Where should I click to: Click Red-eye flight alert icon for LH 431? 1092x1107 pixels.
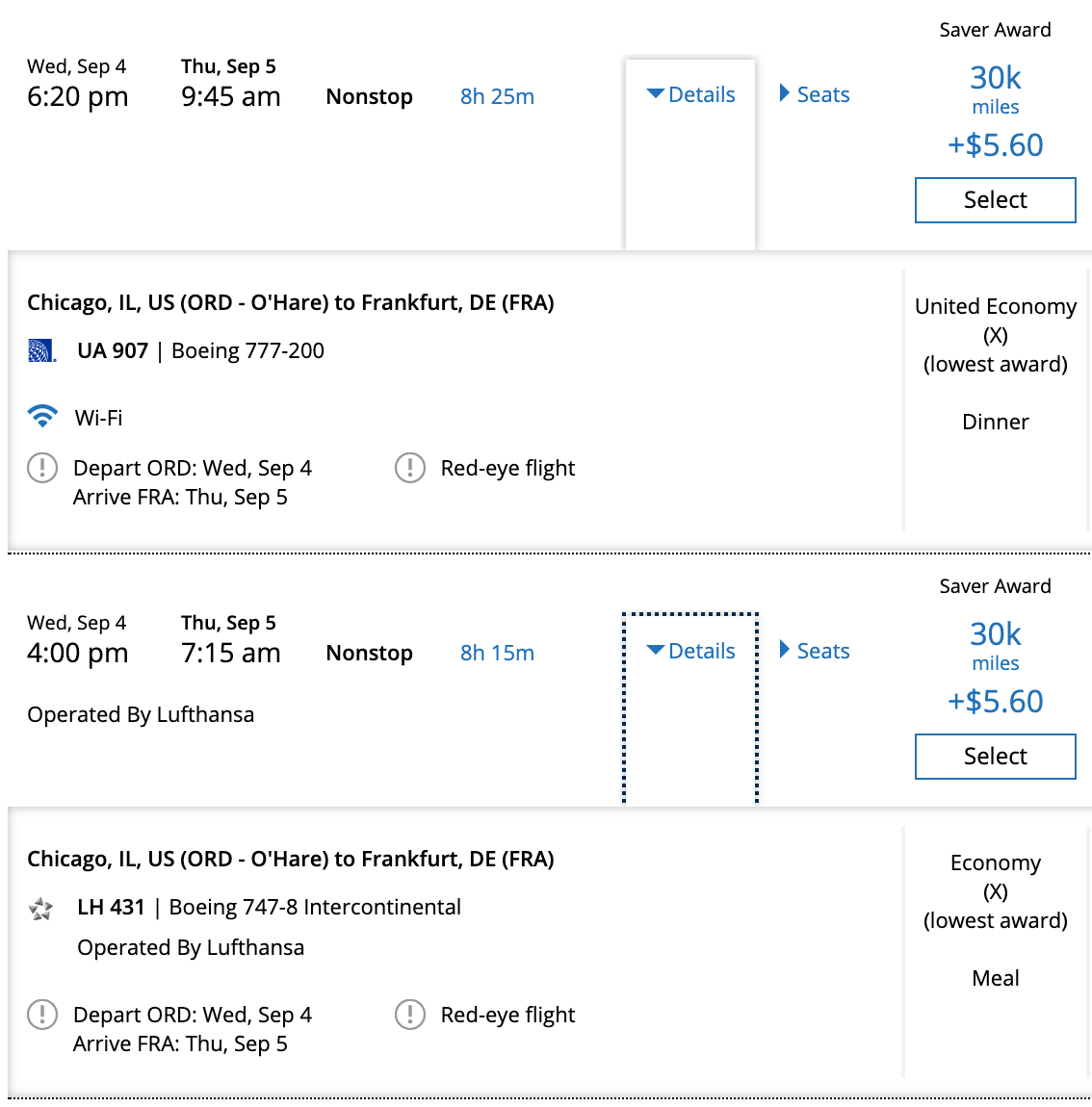coord(410,1015)
